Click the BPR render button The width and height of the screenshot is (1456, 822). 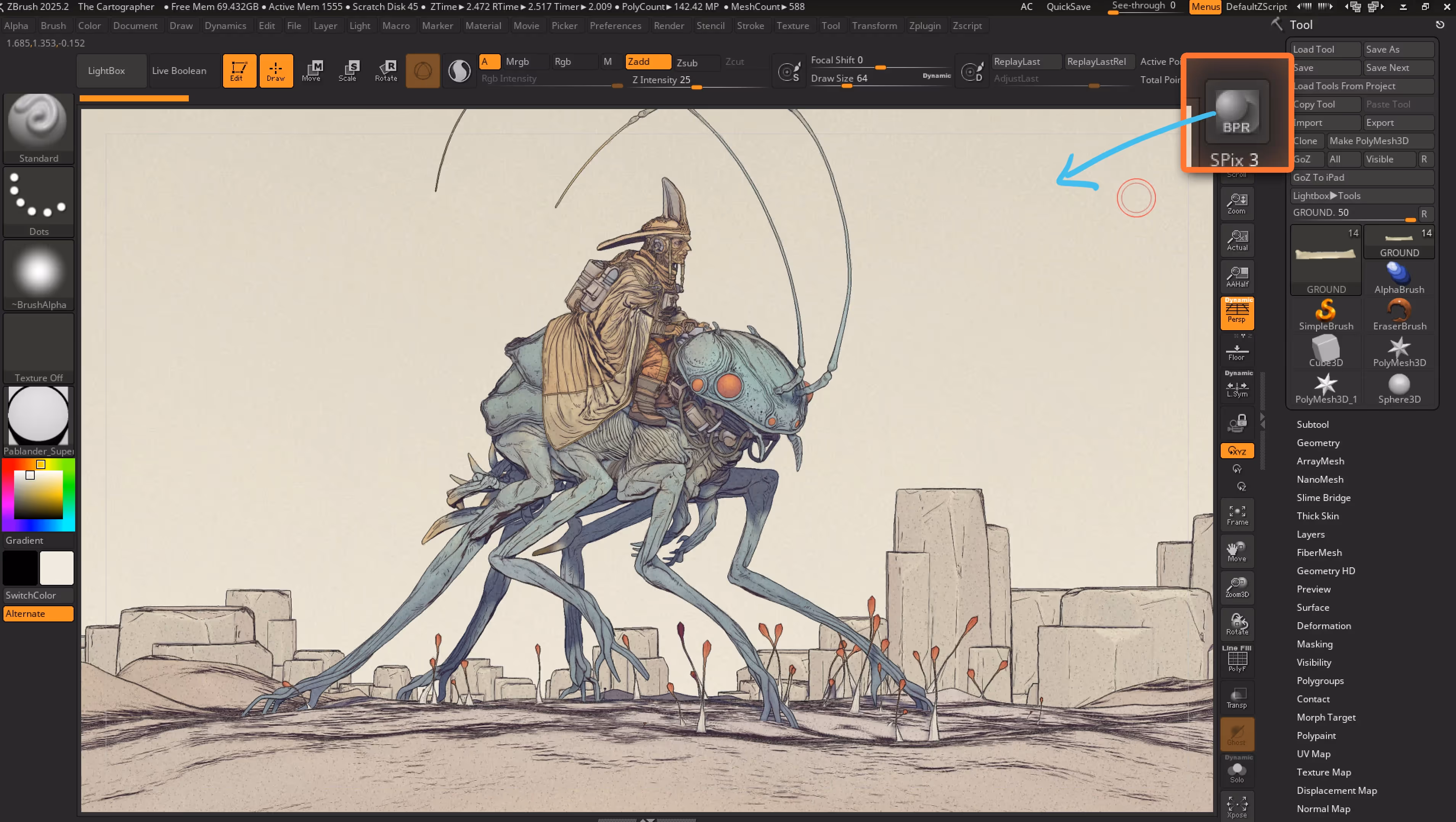pyautogui.click(x=1237, y=111)
